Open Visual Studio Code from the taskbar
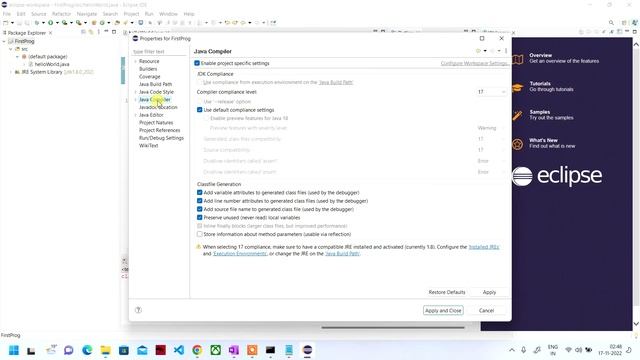640x360 pixels. (x=179, y=350)
